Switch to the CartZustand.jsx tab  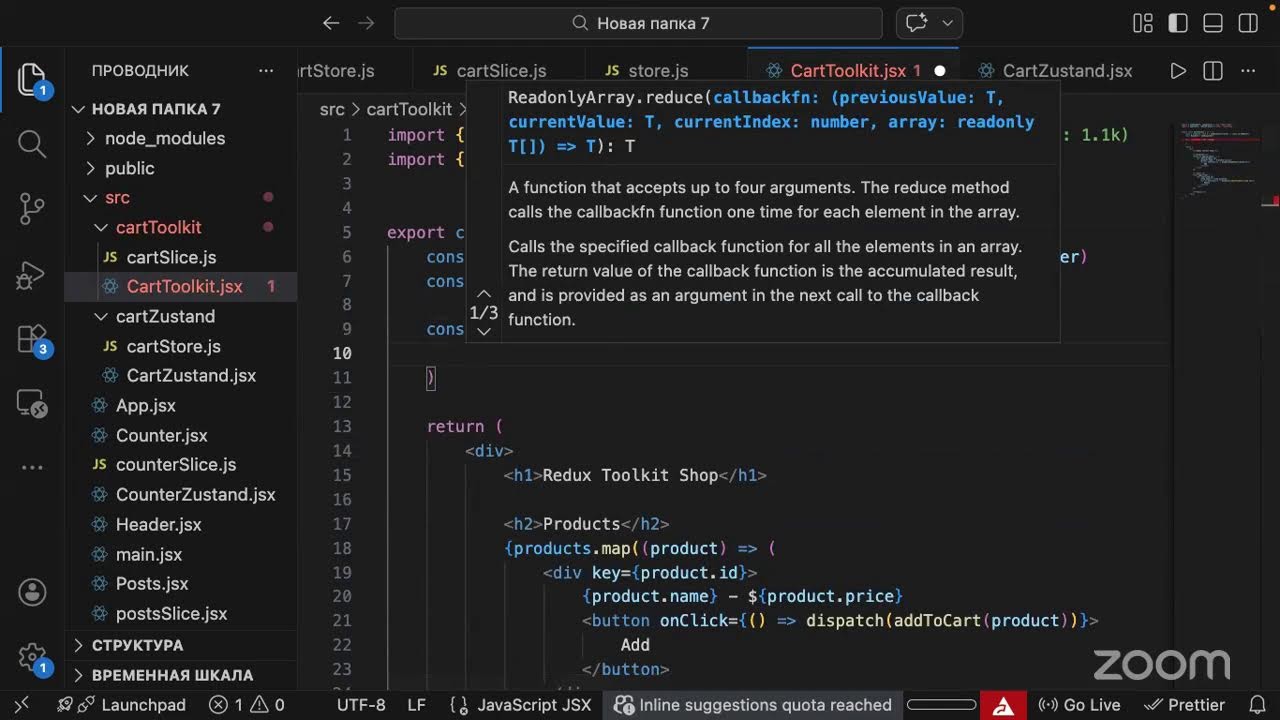pos(1055,71)
